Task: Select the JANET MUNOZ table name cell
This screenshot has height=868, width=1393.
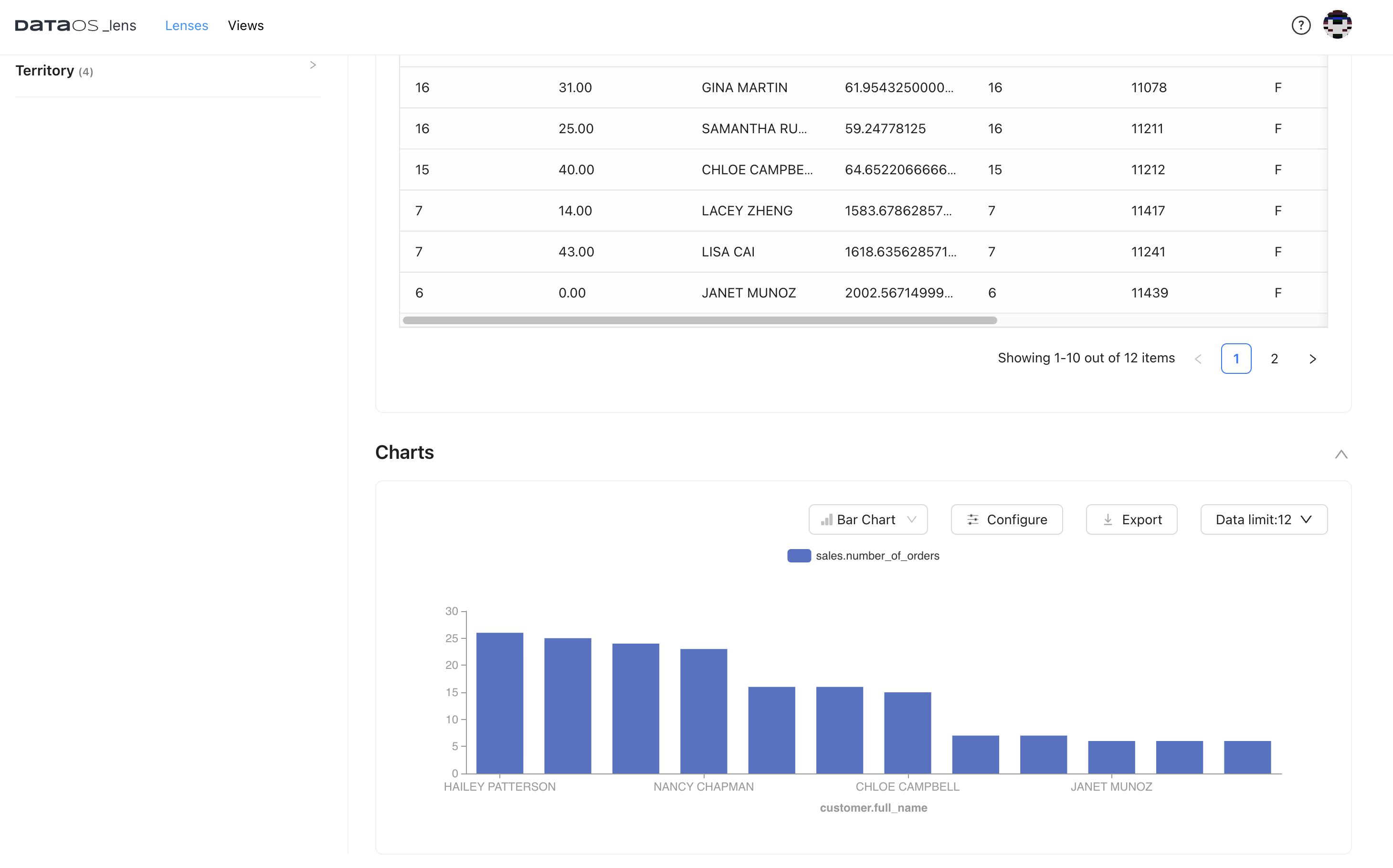Action: 749,293
